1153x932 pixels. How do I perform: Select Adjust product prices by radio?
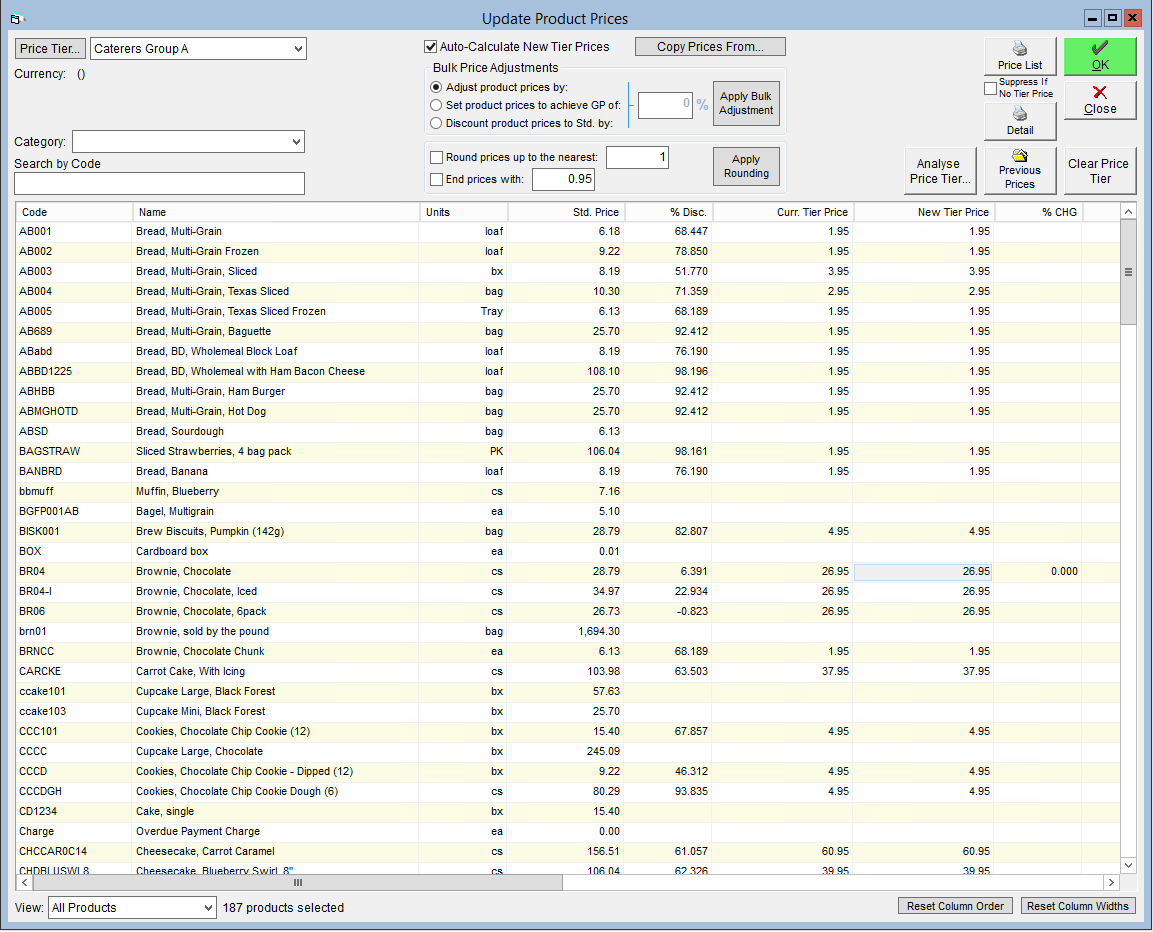(x=436, y=88)
